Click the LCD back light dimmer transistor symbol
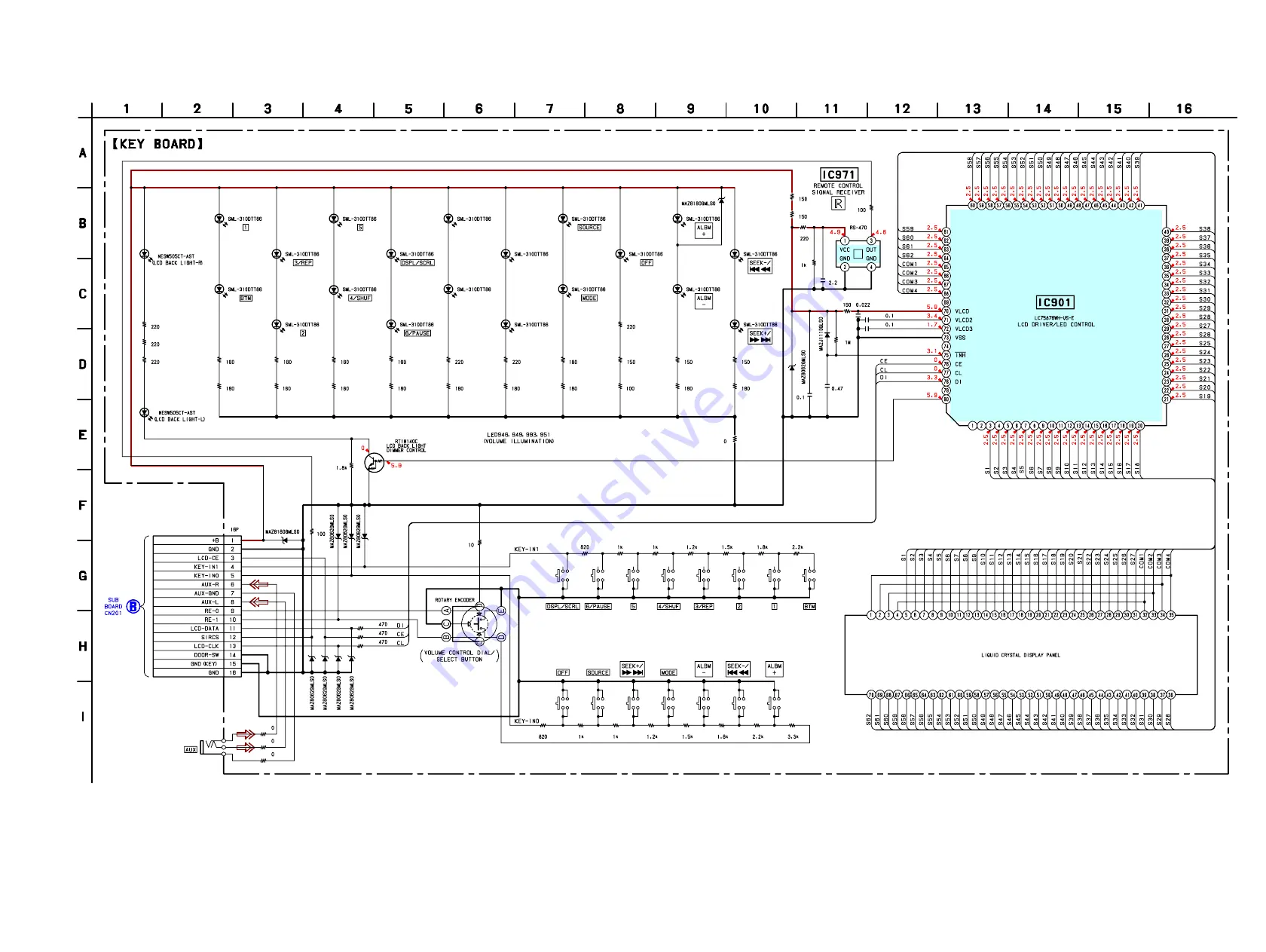Screen dimensions: 1266x952 [x=374, y=462]
